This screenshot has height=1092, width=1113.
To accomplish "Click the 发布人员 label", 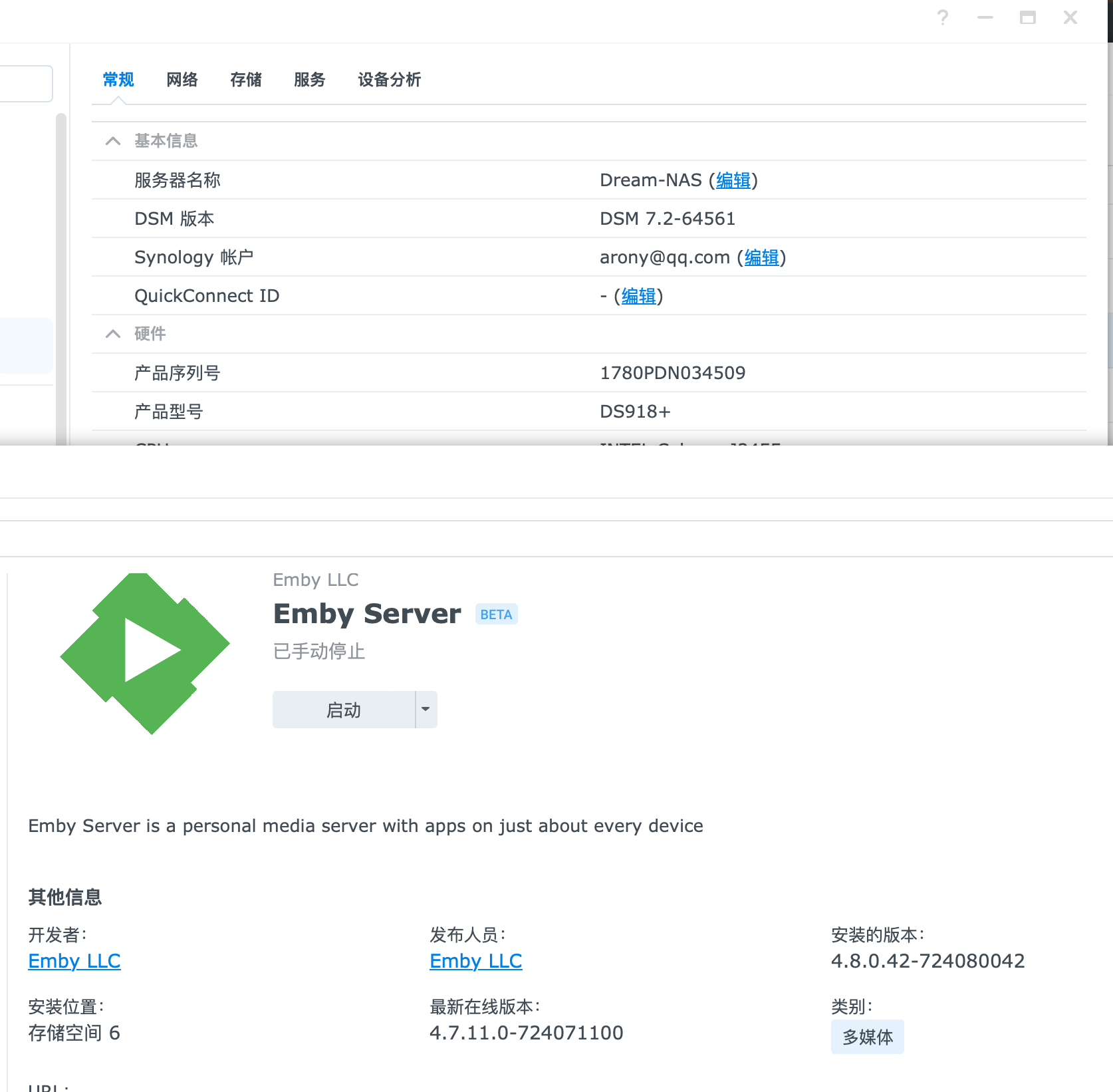I will pos(467,935).
